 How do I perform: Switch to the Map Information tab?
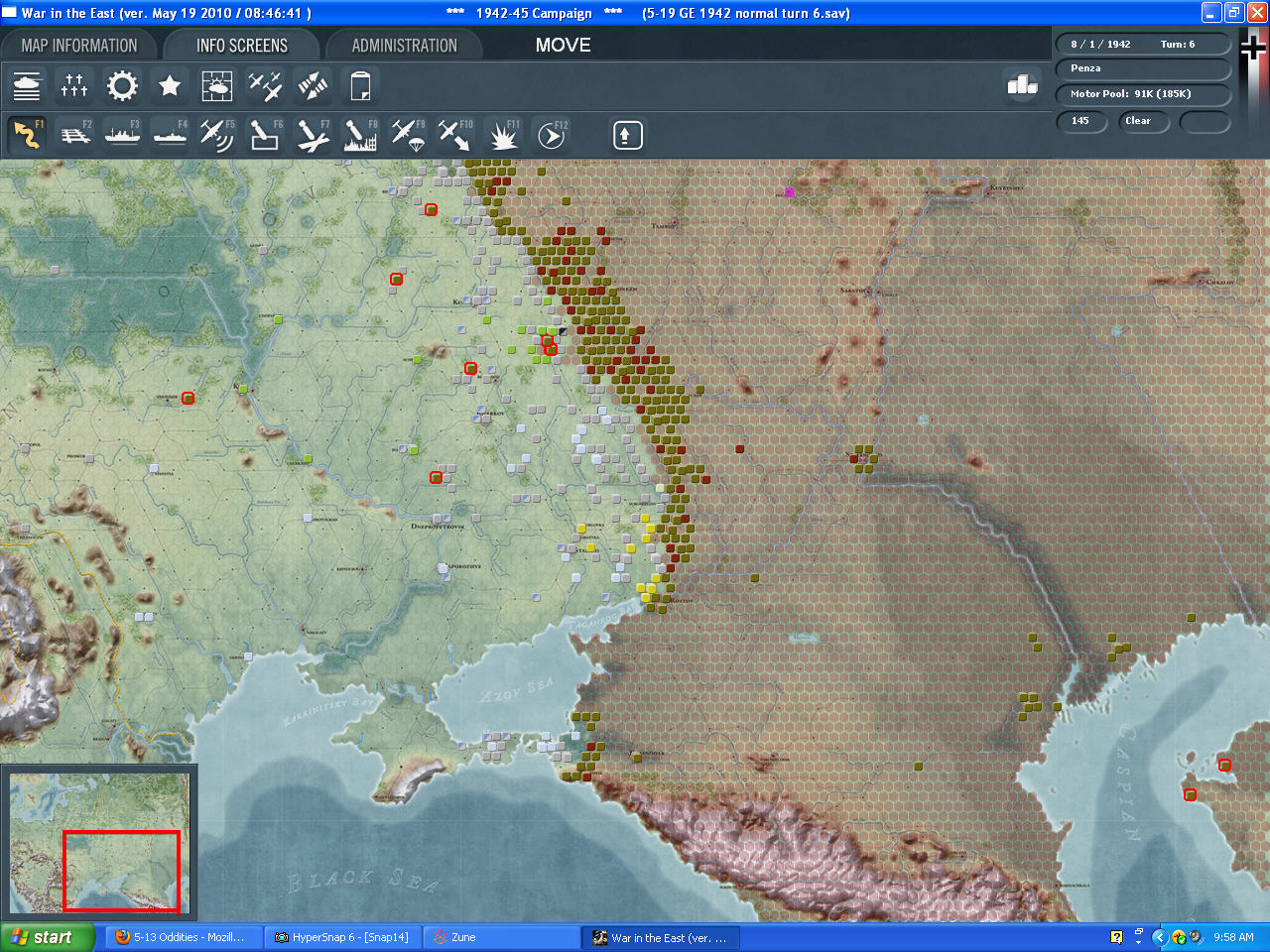pyautogui.click(x=79, y=46)
